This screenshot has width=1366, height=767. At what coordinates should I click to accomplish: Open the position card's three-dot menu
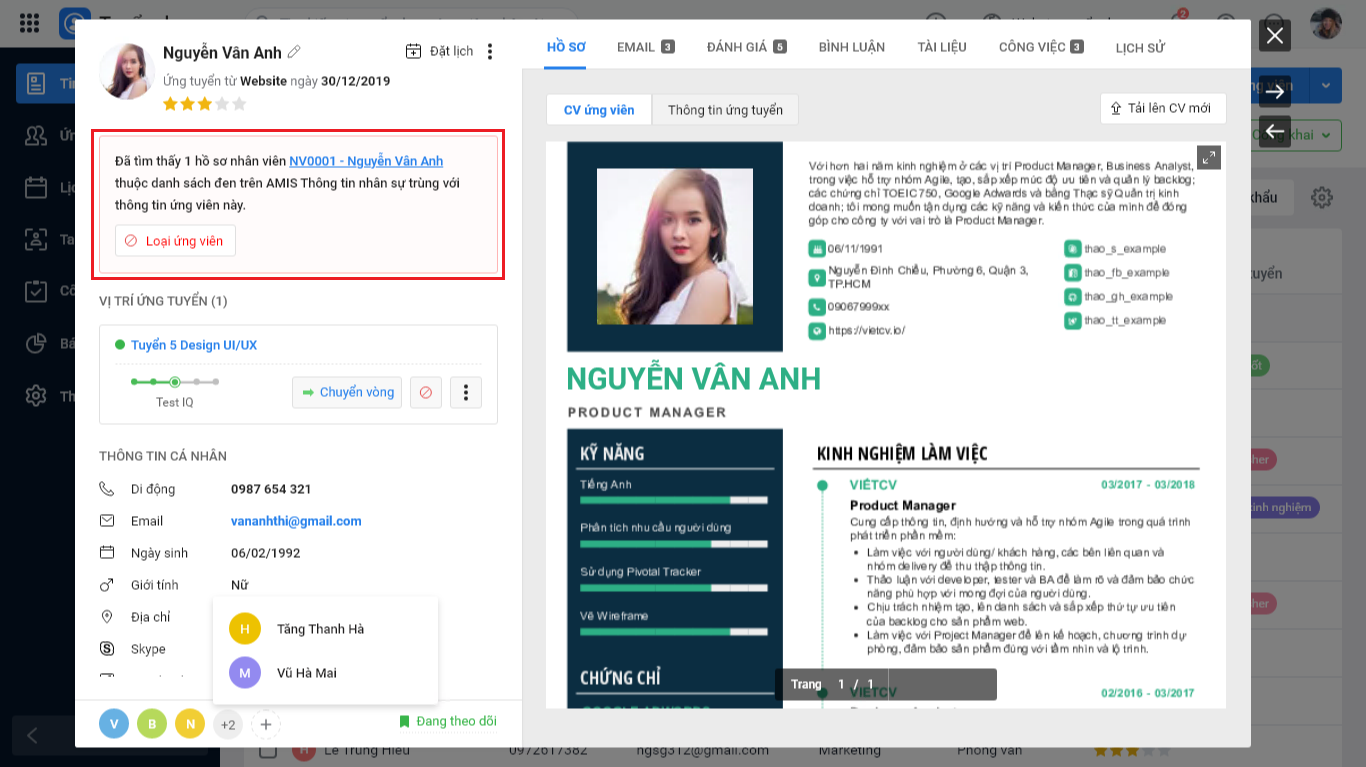(466, 392)
